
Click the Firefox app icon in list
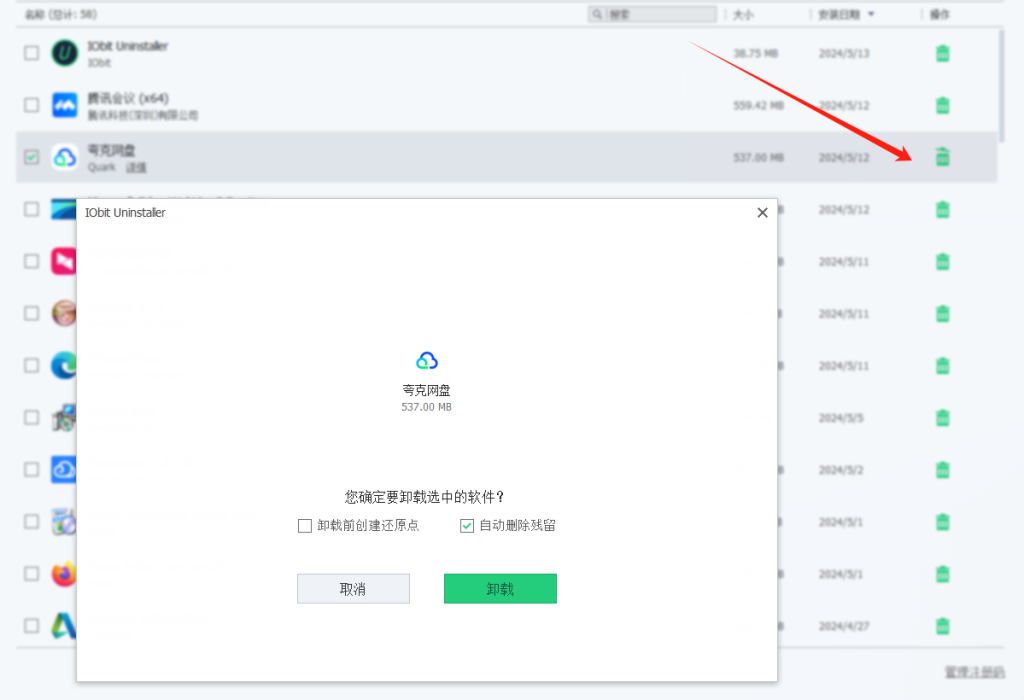point(64,574)
